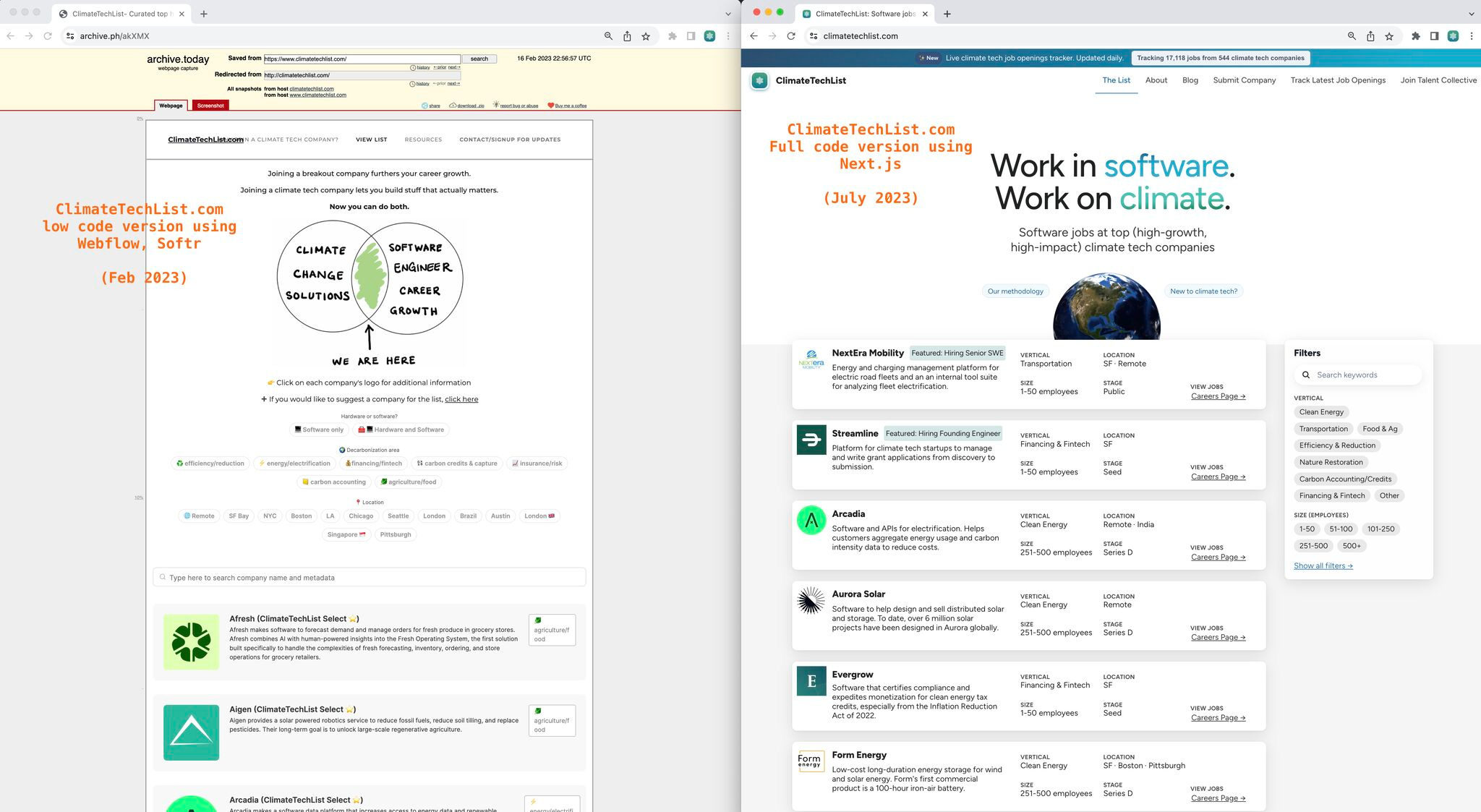Close the ClimateTechList Curated tab in left window
This screenshot has height=812, width=1481.
point(182,14)
